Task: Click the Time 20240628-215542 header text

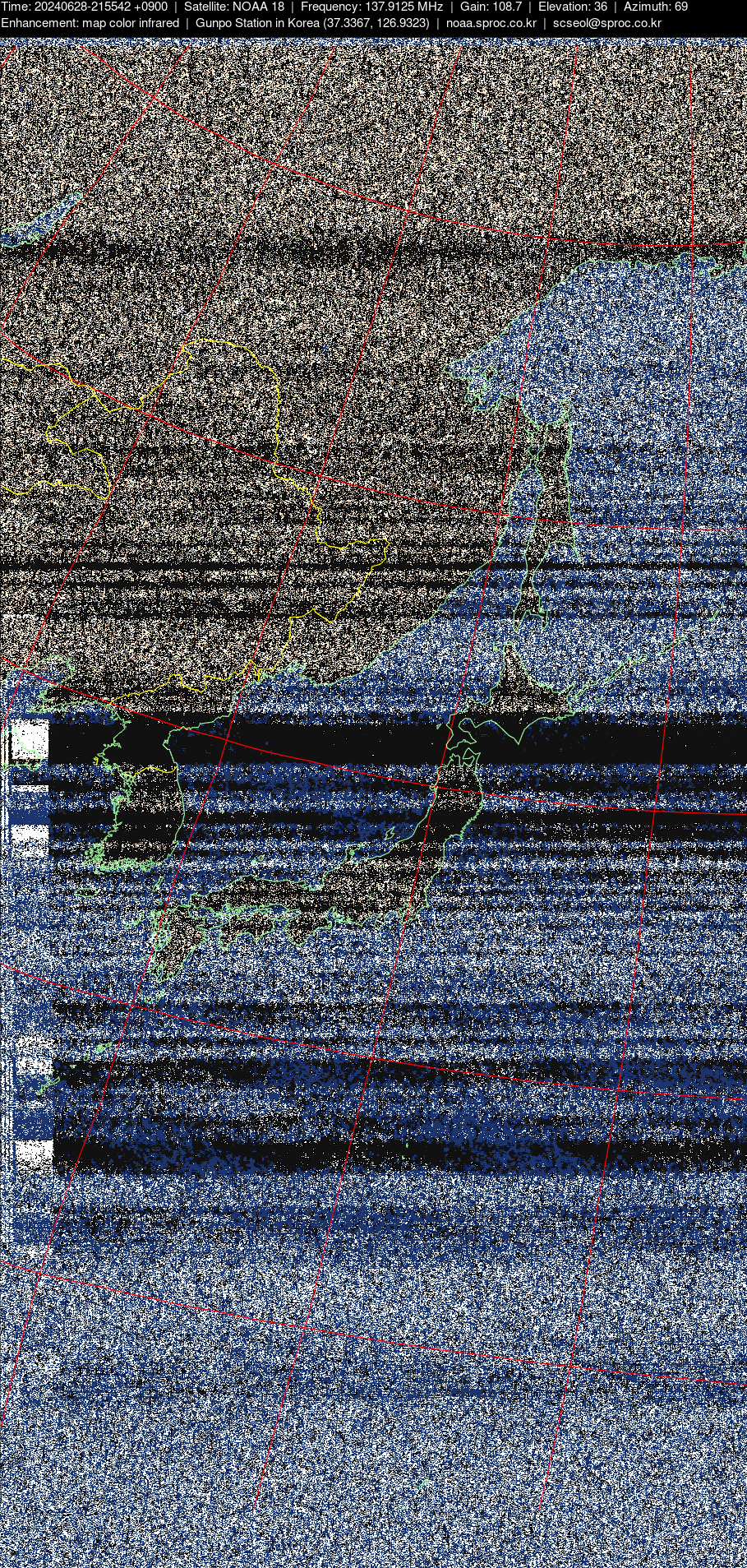Action: [84, 7]
